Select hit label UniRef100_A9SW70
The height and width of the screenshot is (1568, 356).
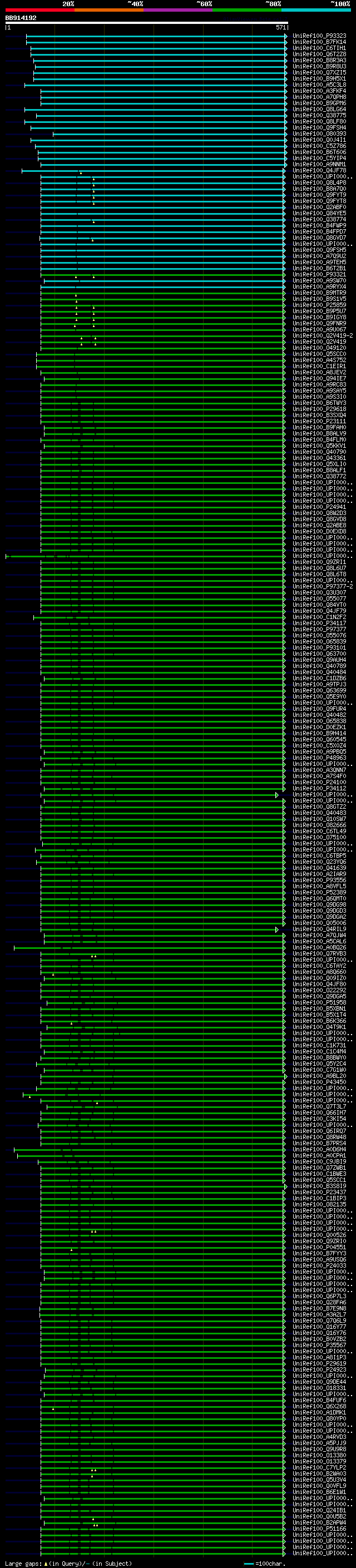click(x=319, y=280)
